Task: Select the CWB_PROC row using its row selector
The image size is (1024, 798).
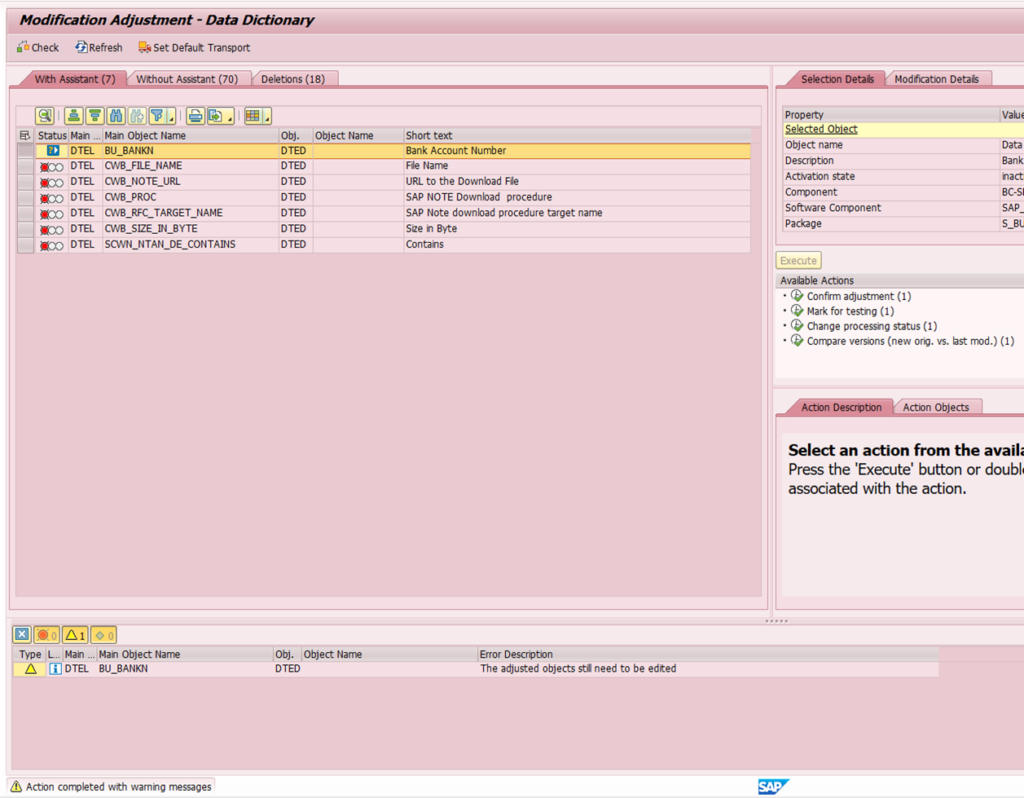Action: (25, 197)
